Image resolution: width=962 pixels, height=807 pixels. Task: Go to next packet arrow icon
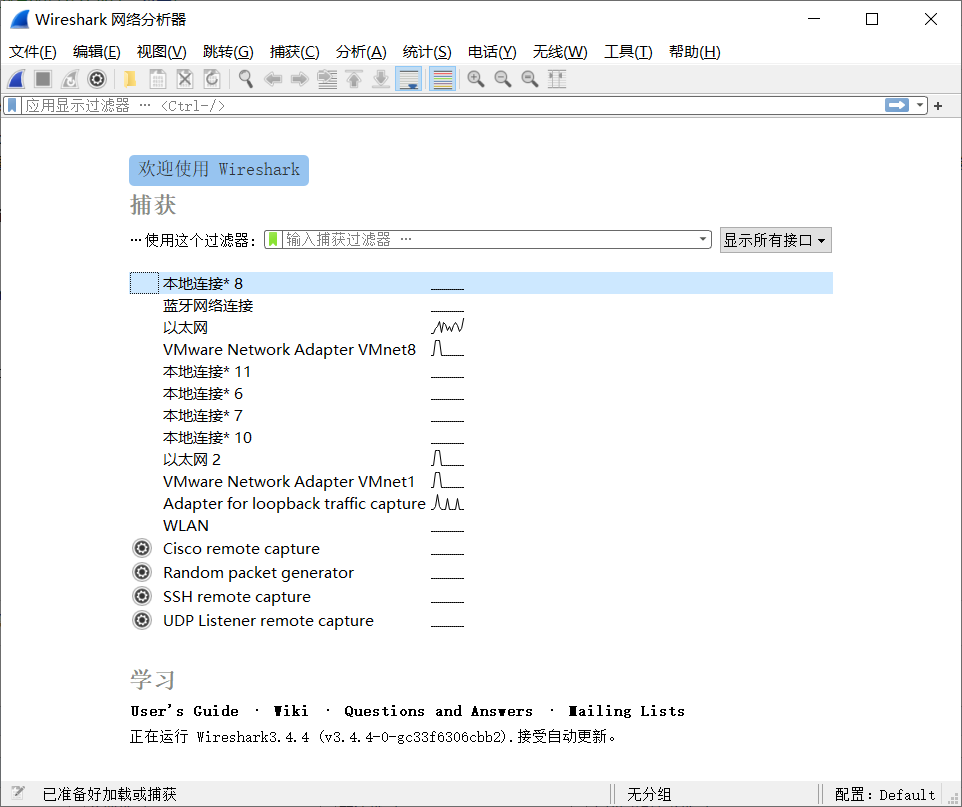[299, 79]
